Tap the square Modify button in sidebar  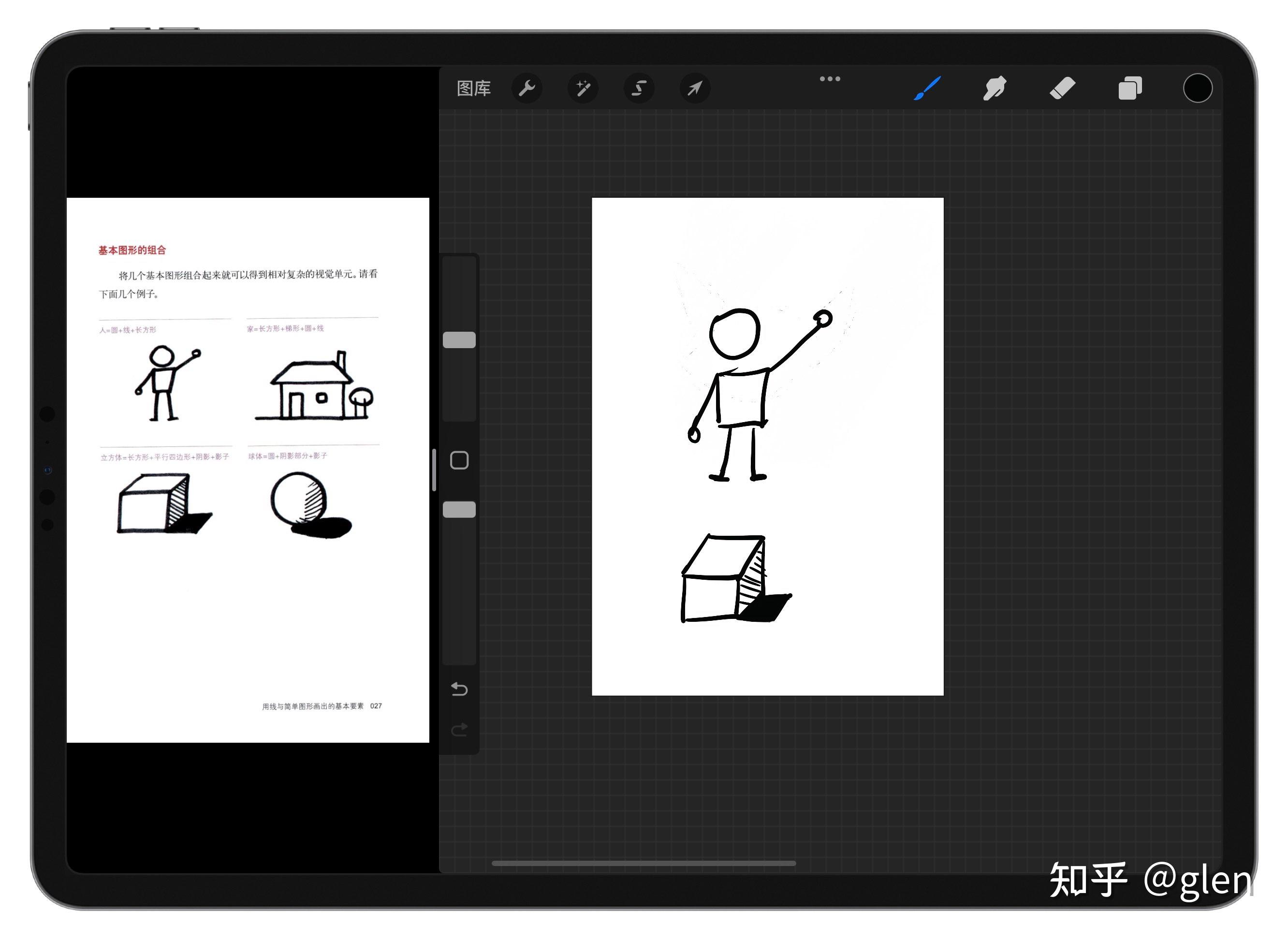(459, 460)
